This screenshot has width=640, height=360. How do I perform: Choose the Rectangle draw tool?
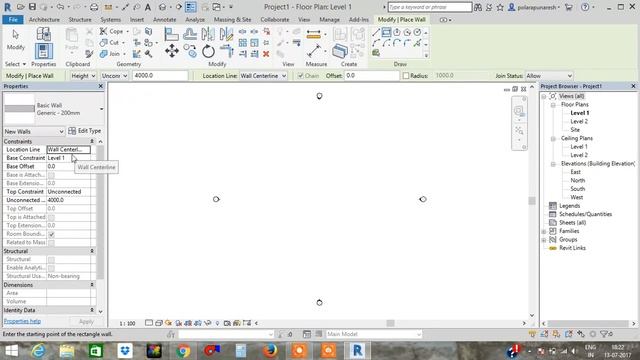pyautogui.click(x=386, y=32)
